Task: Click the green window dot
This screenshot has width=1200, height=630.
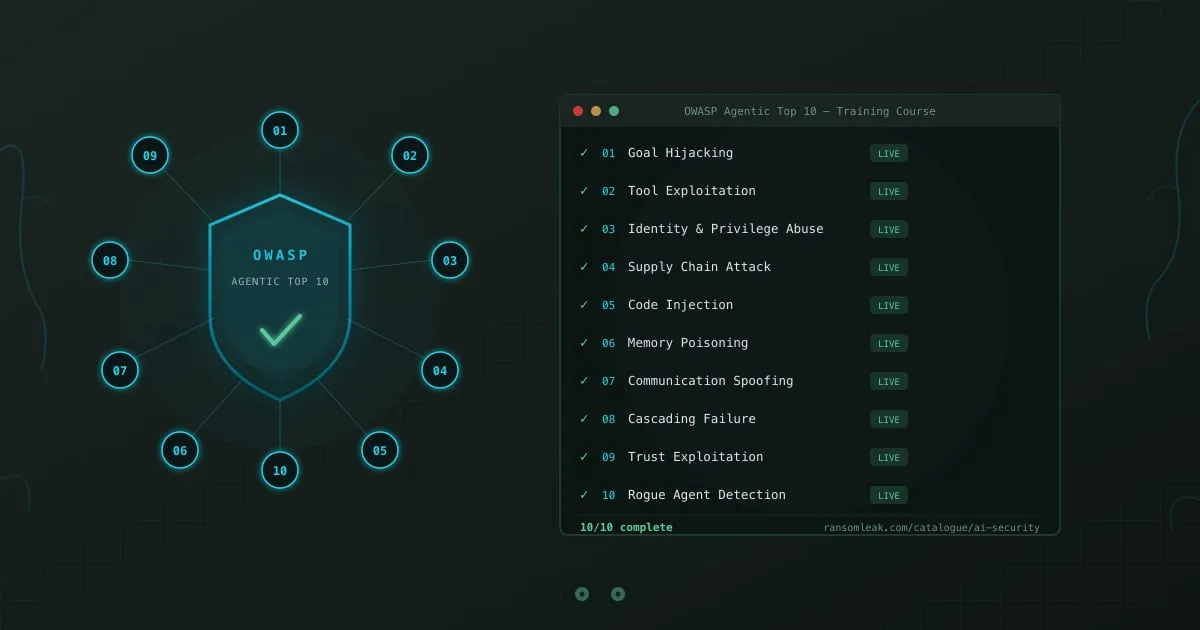Action: [x=614, y=111]
